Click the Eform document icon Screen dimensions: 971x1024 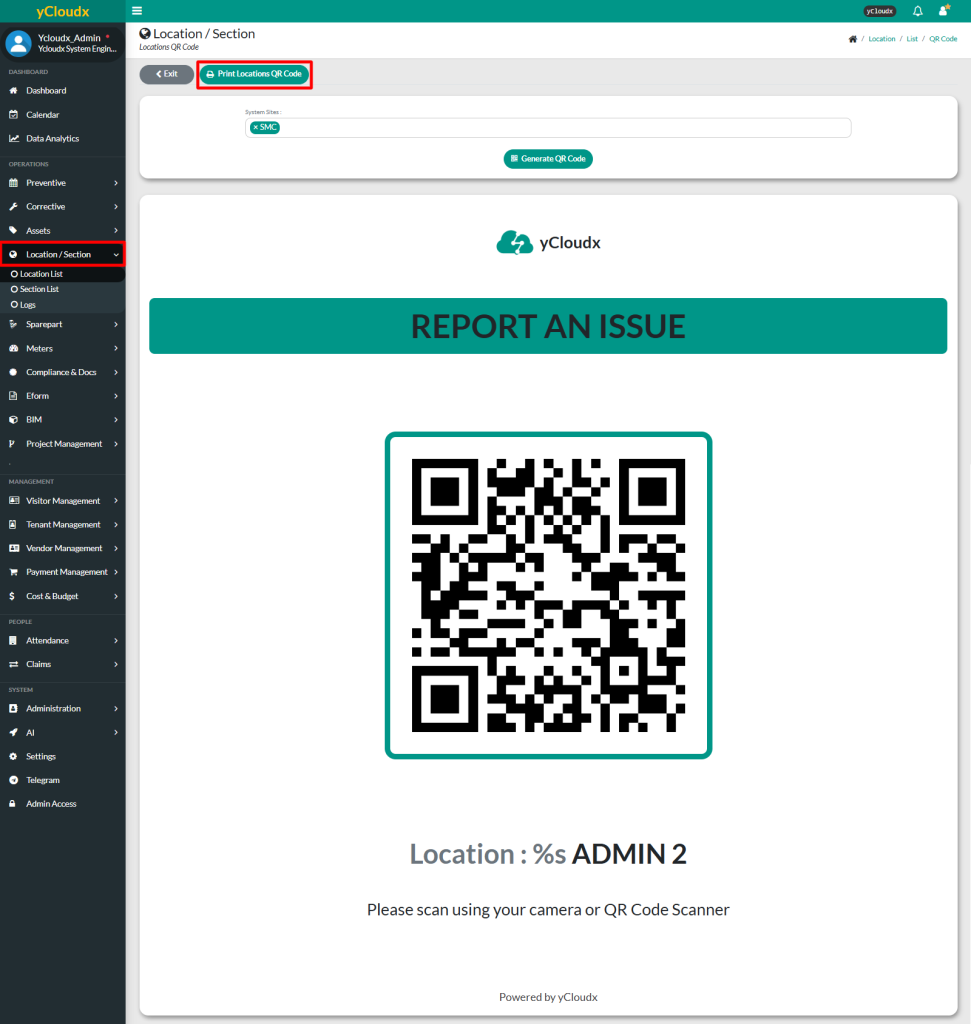click(x=13, y=396)
